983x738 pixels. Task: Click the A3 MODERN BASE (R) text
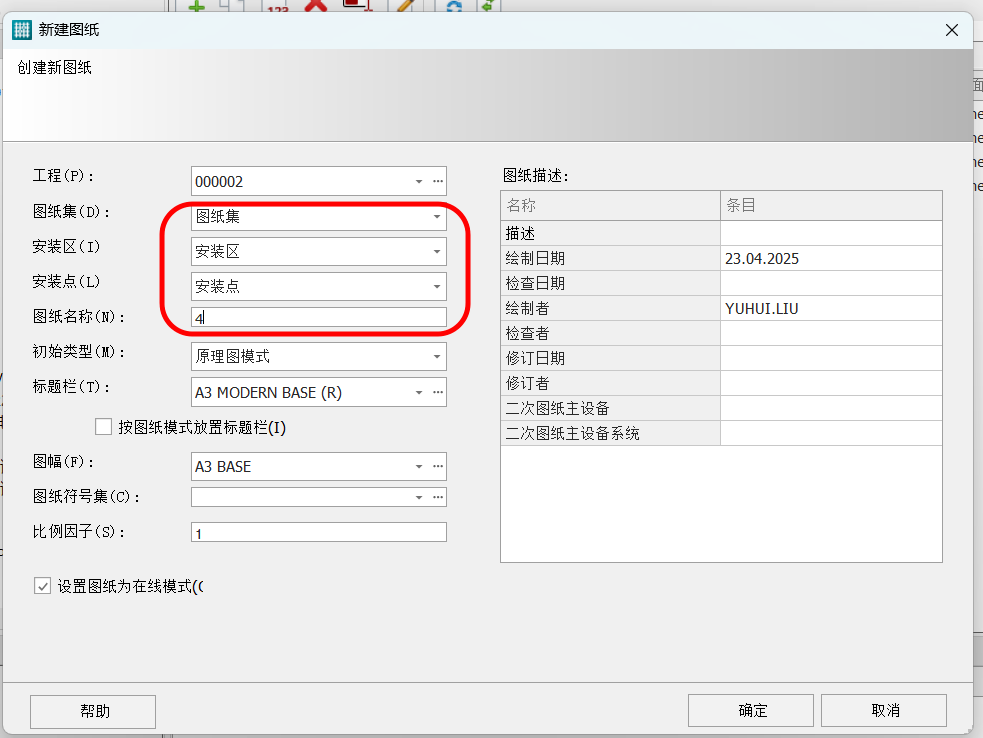click(x=268, y=393)
